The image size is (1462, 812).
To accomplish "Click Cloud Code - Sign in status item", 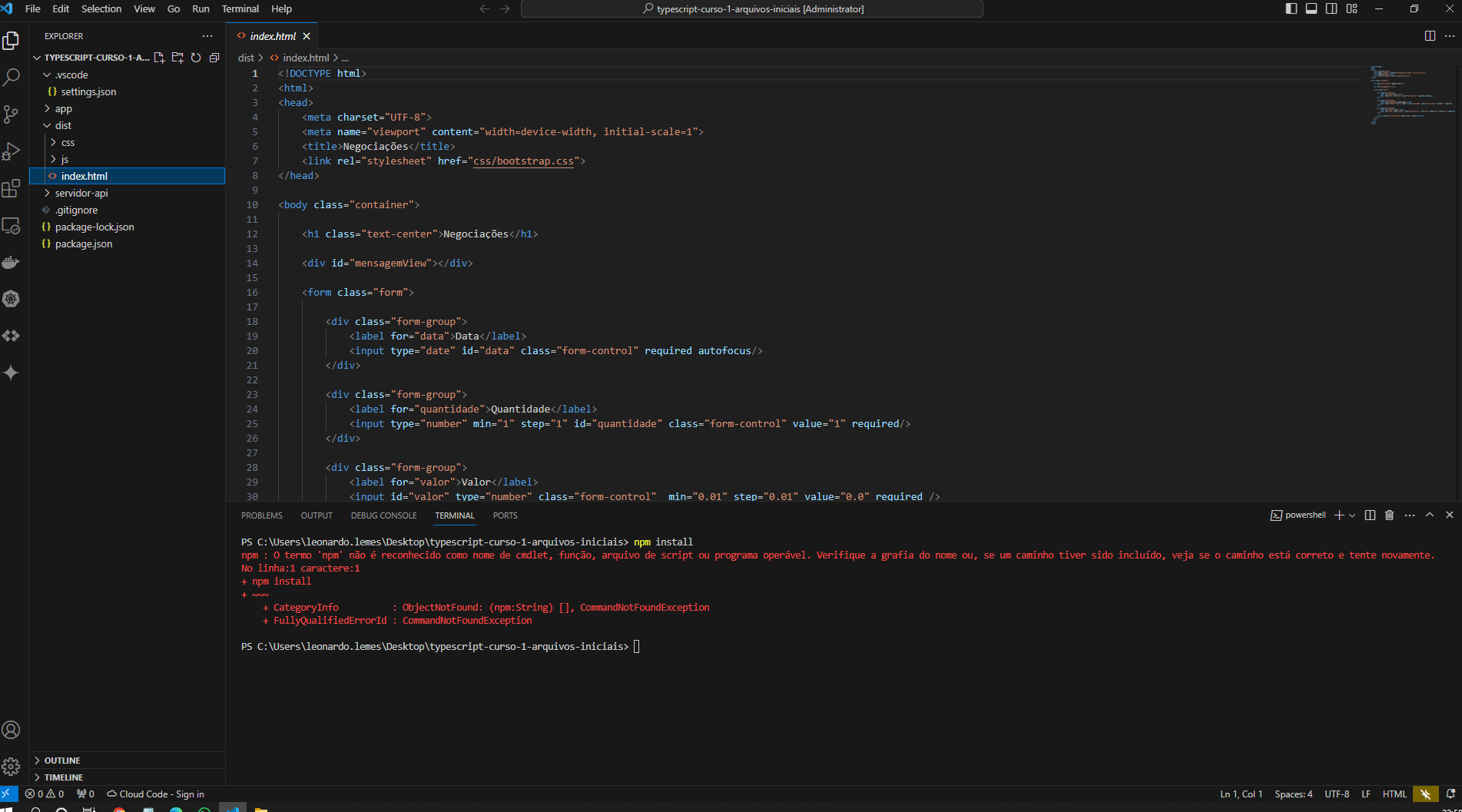I will tap(155, 794).
